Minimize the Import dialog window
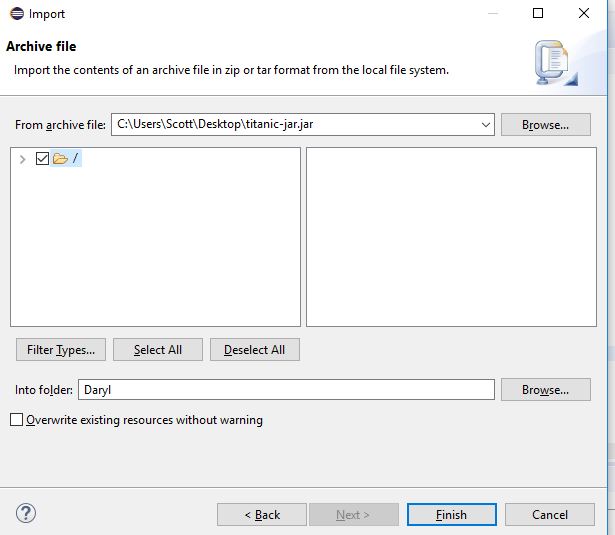The width and height of the screenshot is (615, 535). [x=493, y=13]
